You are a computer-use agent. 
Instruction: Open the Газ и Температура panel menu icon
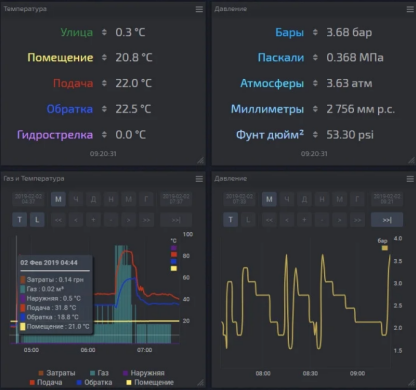coord(199,179)
